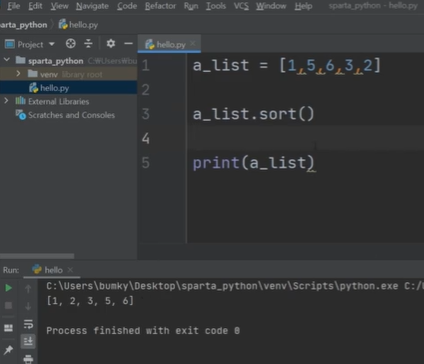This screenshot has height=364, width=424.
Task: Click the pin tab icon in Run panel
Action: pos(9,349)
